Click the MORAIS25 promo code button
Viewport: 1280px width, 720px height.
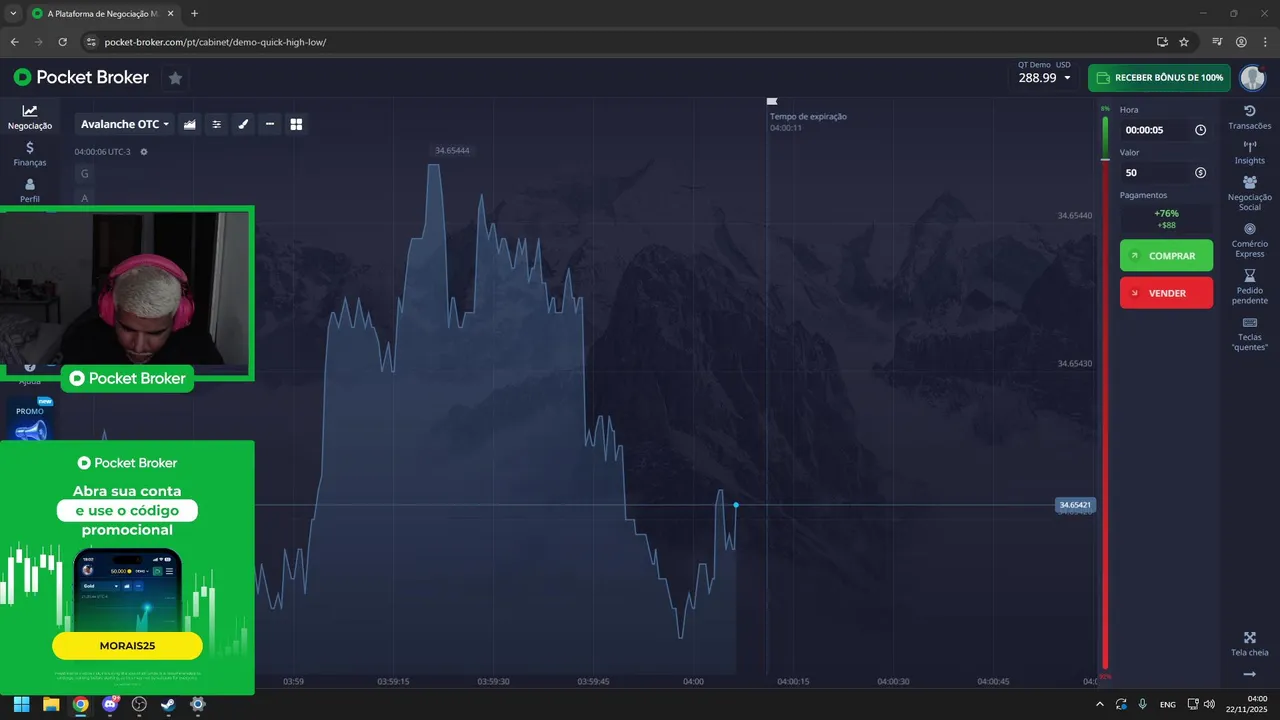(127, 646)
